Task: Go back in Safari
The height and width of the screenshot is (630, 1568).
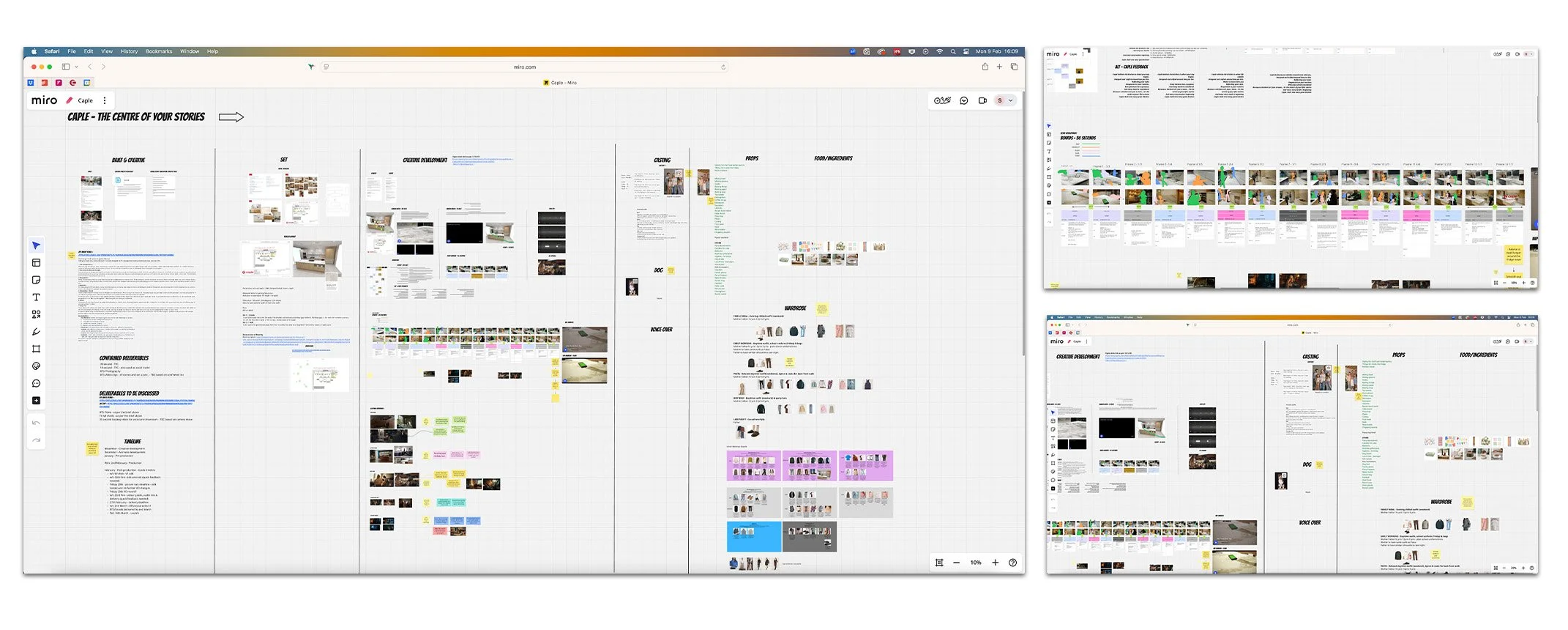Action: (90, 67)
